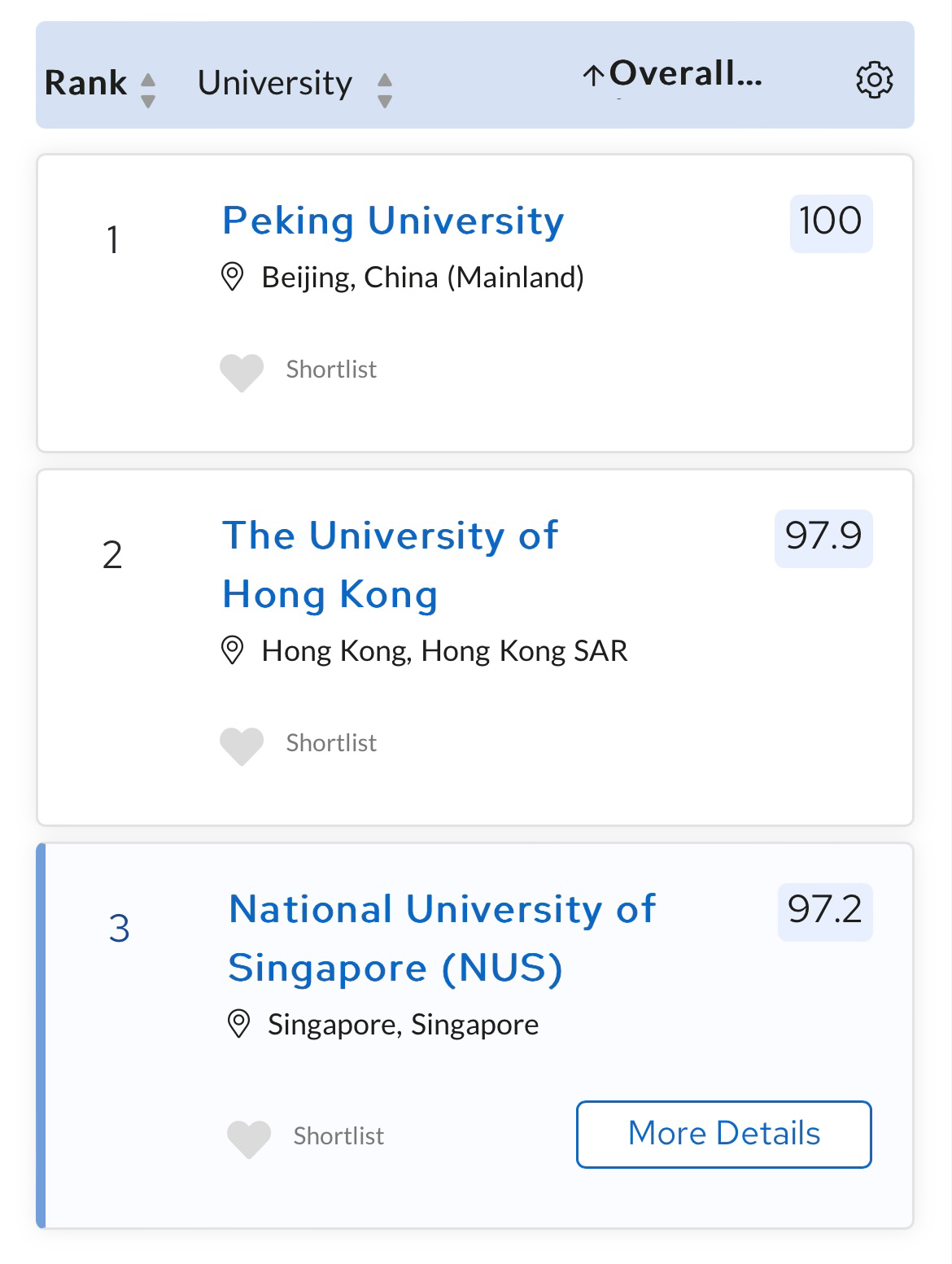Image resolution: width=952 pixels, height=1264 pixels.
Task: Toggle shortlist heart for University of Hong Kong
Action: pos(242,746)
